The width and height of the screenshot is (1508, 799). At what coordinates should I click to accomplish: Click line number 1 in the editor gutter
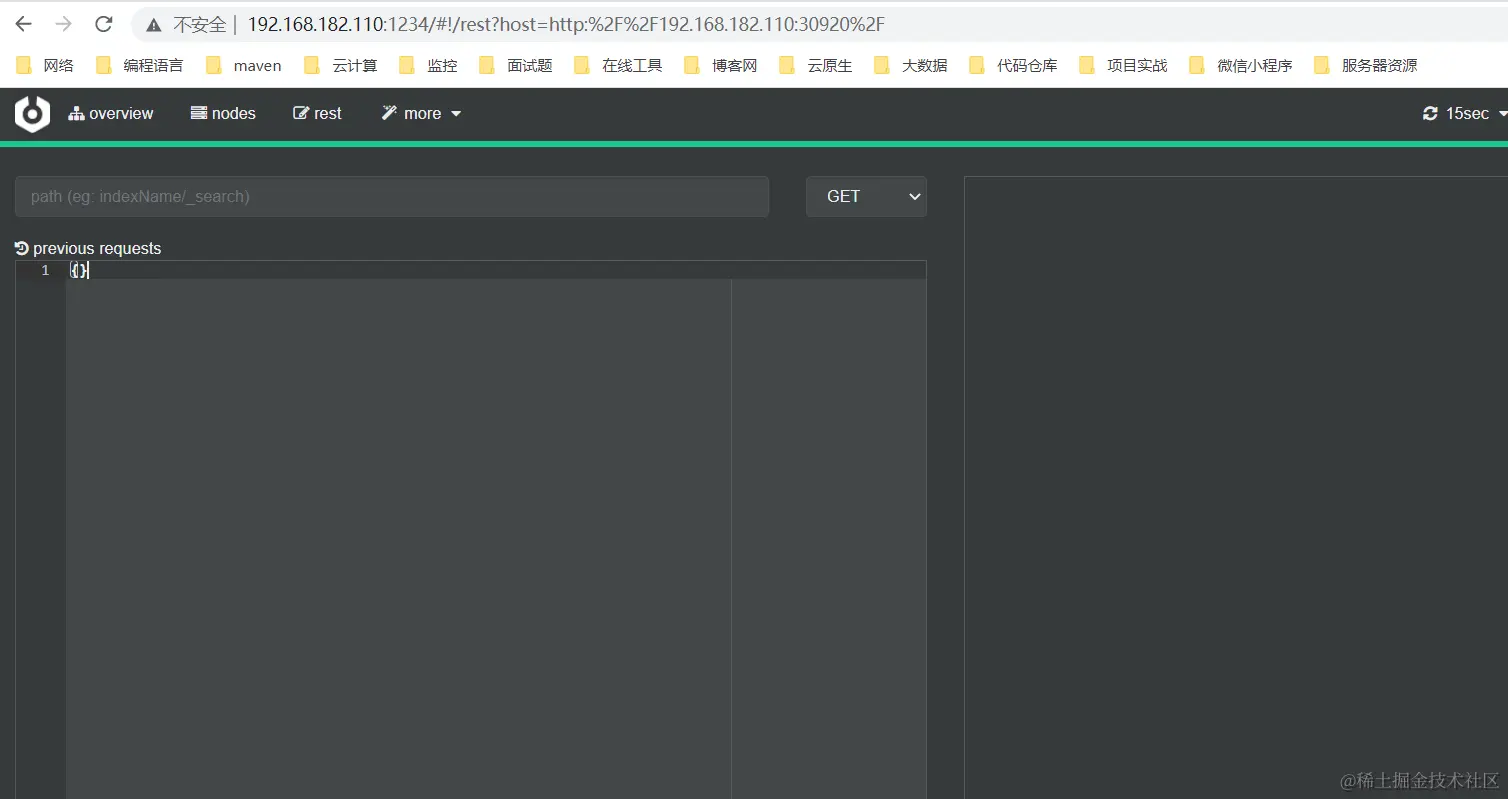(45, 270)
